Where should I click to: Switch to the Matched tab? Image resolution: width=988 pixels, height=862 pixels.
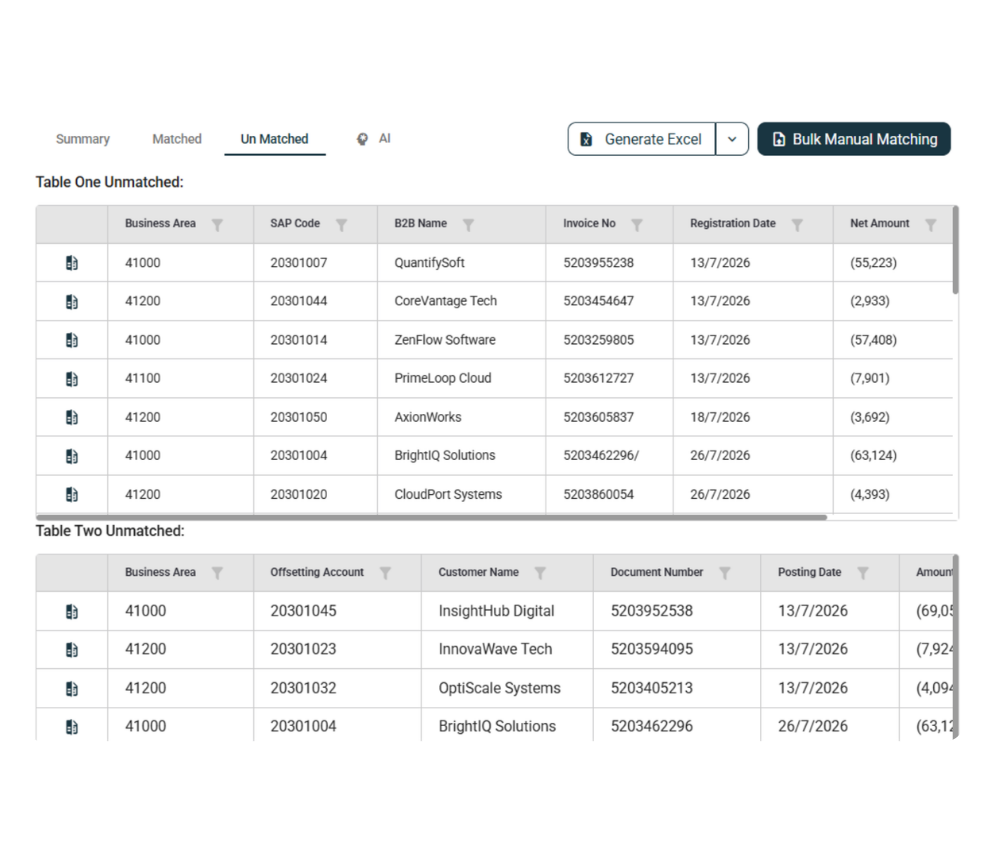pos(177,139)
